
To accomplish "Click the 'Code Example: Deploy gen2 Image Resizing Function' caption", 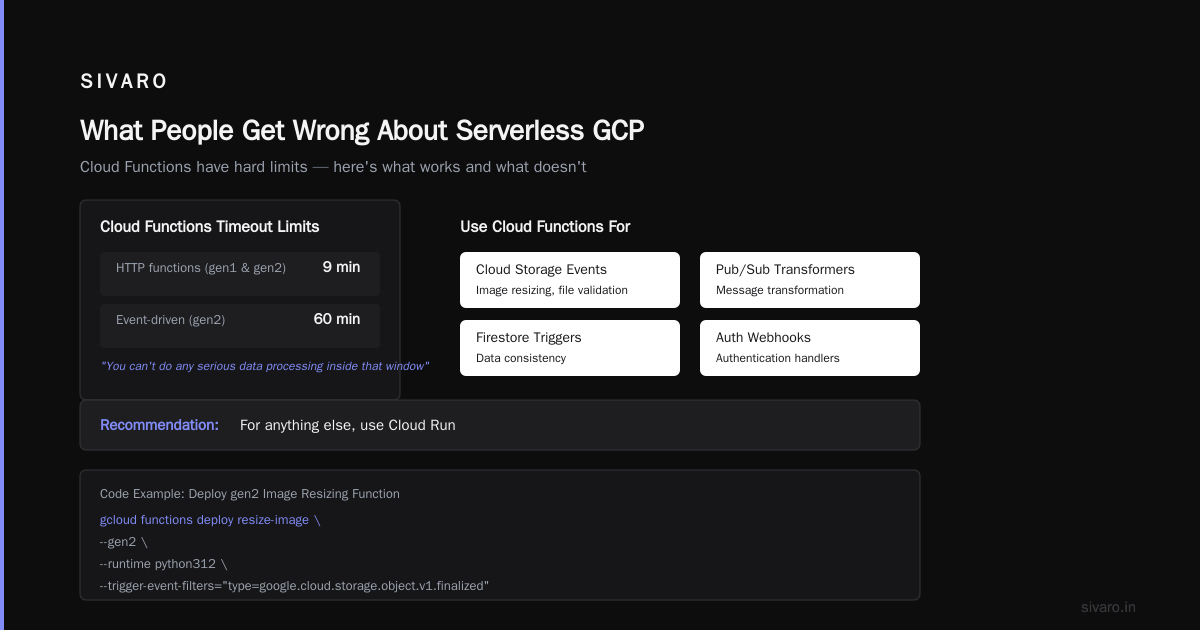I will pos(250,494).
